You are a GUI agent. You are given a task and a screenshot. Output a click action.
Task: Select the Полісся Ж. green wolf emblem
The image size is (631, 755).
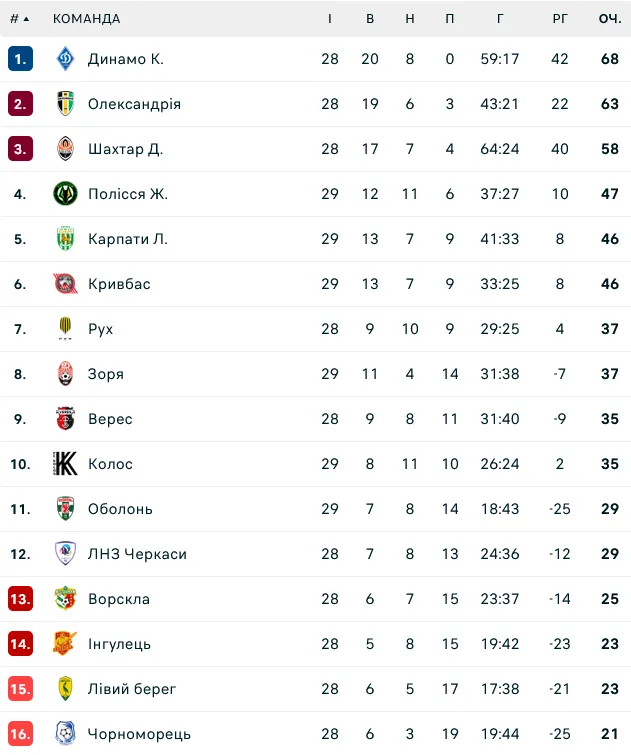point(65,194)
